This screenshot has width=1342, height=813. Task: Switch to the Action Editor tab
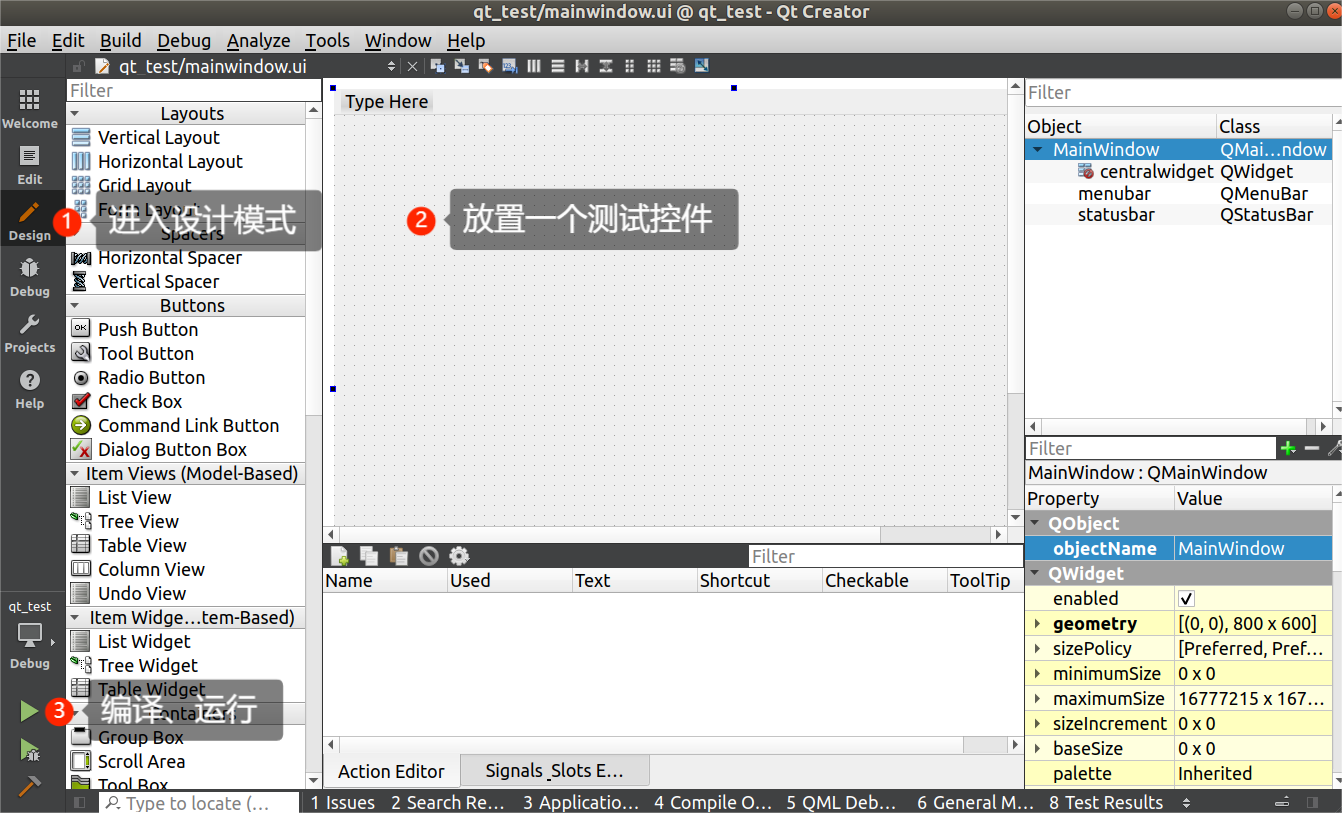[391, 771]
